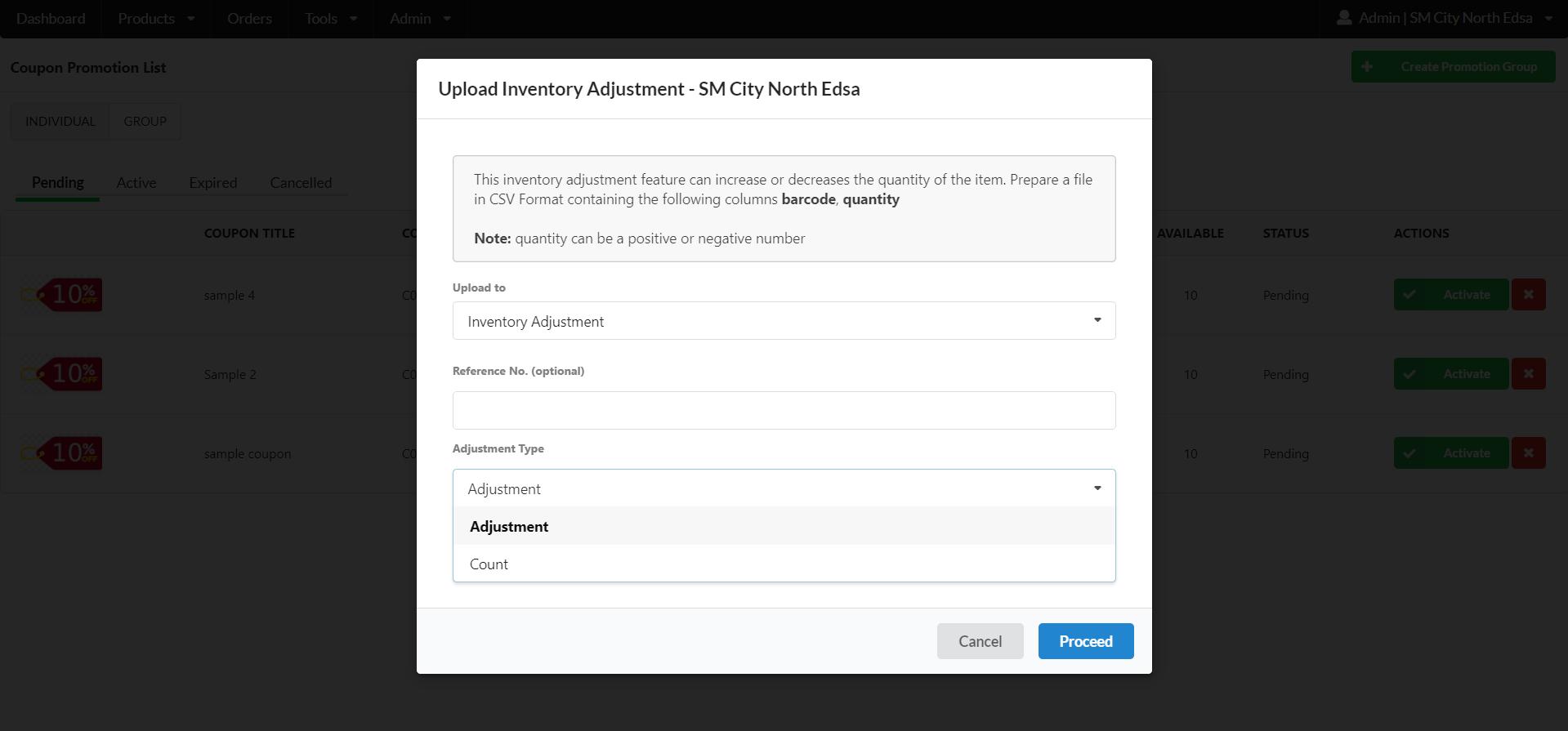Click the red delete icon for sample 4
Viewport: 1568px width, 731px height.
point(1528,295)
